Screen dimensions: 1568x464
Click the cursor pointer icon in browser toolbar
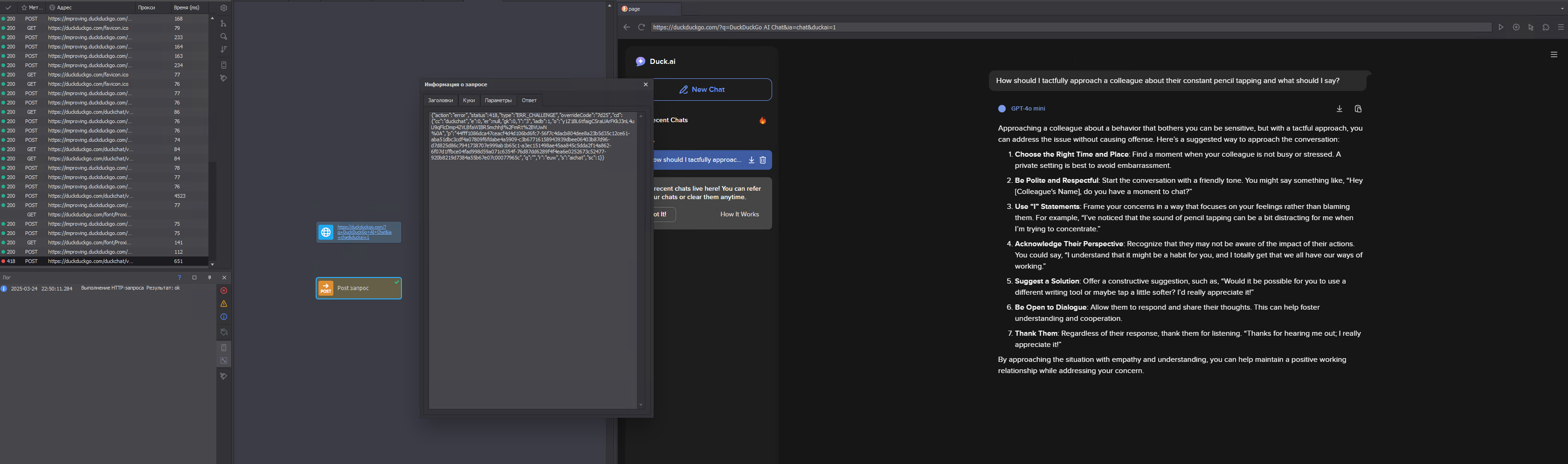[1531, 28]
